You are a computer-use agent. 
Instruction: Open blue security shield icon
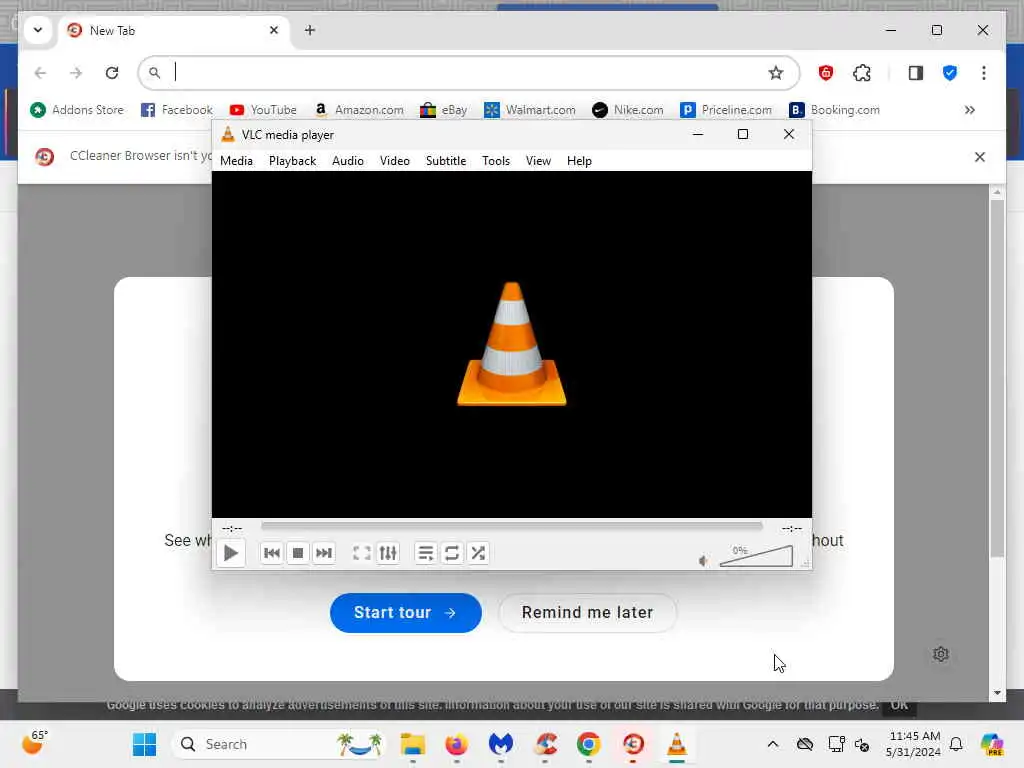pyautogui.click(x=950, y=72)
